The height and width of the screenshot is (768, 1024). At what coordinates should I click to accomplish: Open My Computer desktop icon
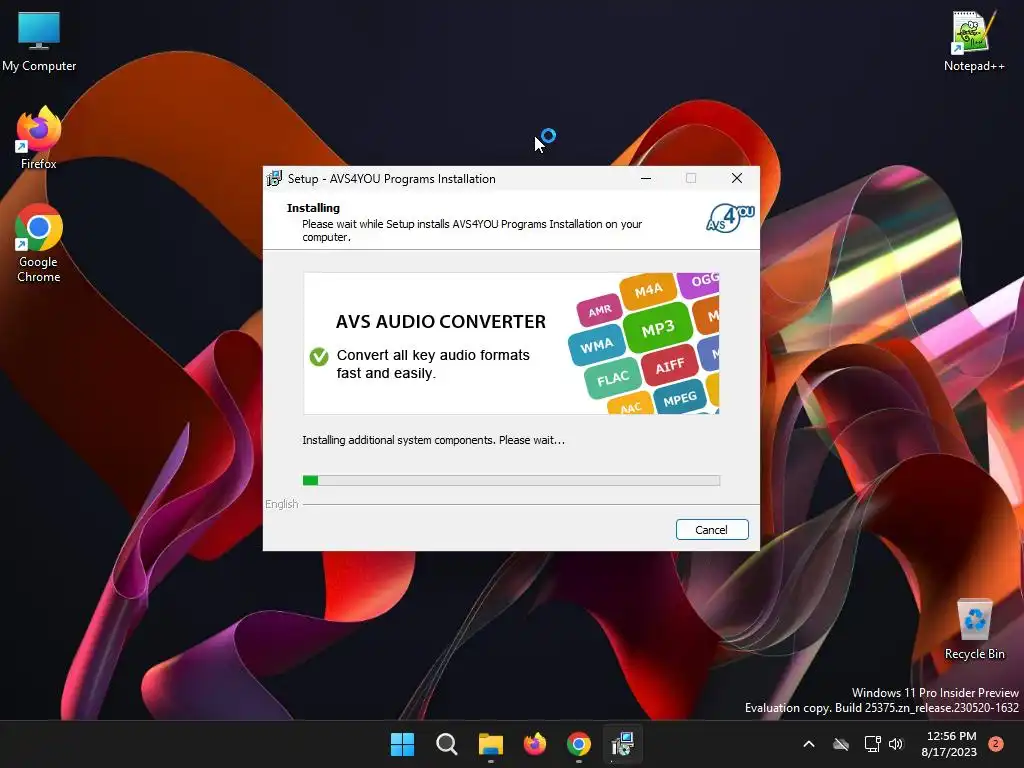39,40
